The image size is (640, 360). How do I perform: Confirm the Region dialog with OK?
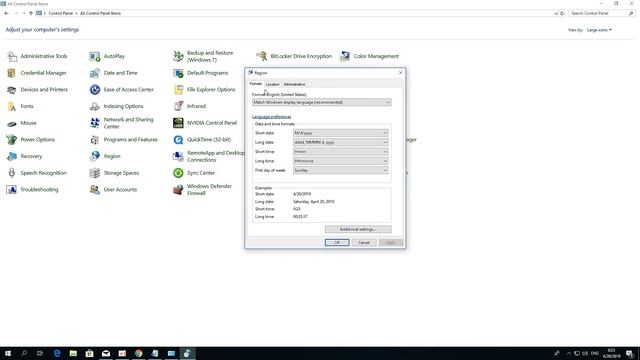(337, 242)
